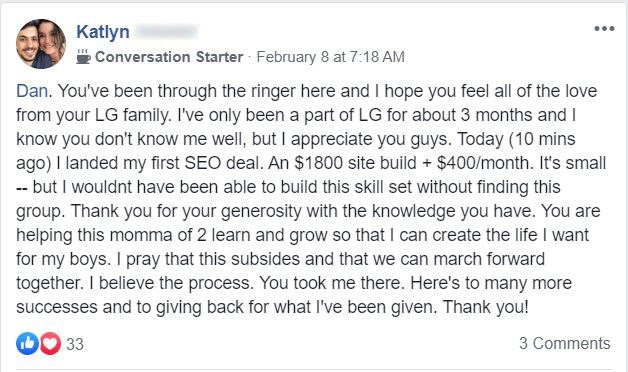Click the coffee cup Conversation Starter badge icon
628x372 pixels.
83,56
